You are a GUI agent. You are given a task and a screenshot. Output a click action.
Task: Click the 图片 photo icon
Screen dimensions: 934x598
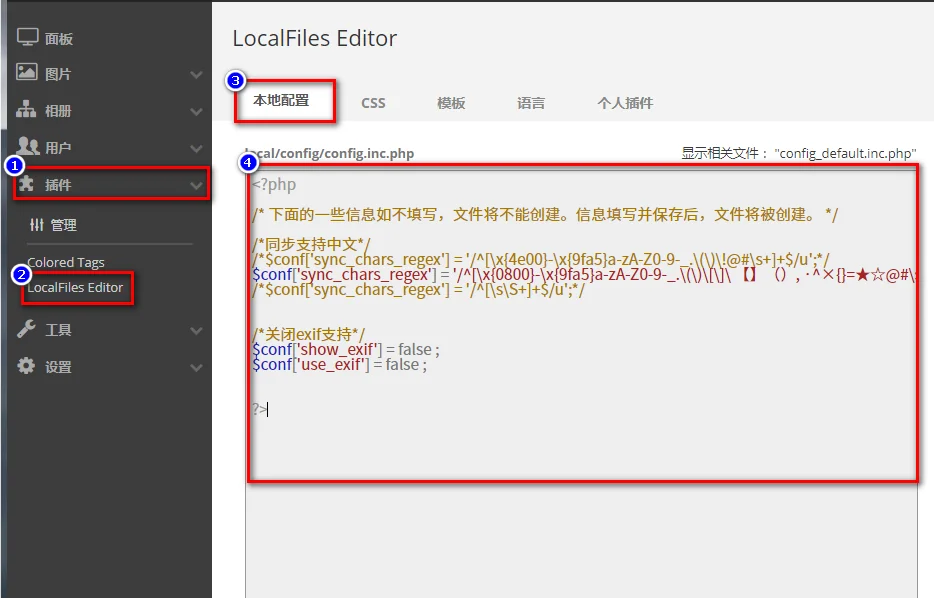click(27, 72)
